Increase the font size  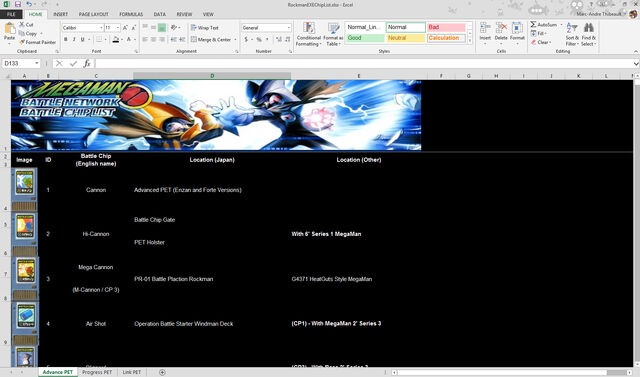[x=125, y=28]
